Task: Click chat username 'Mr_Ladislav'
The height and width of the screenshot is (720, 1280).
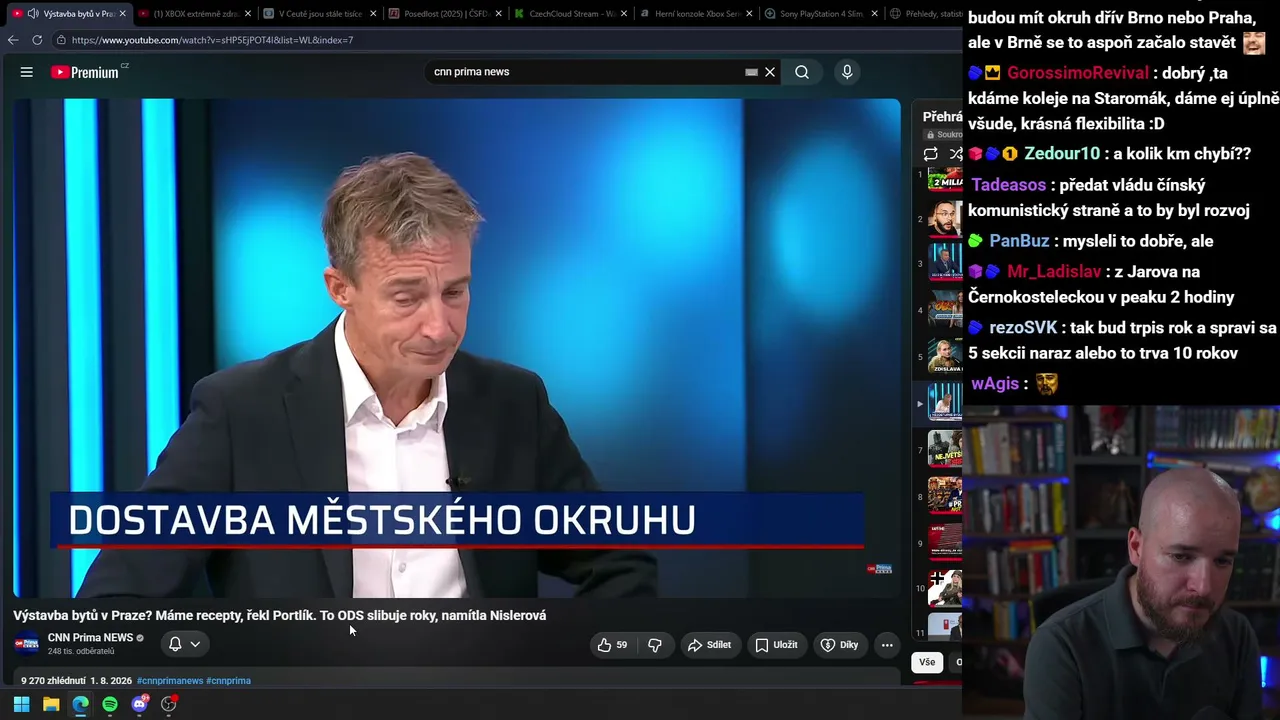Action: click(x=1054, y=272)
